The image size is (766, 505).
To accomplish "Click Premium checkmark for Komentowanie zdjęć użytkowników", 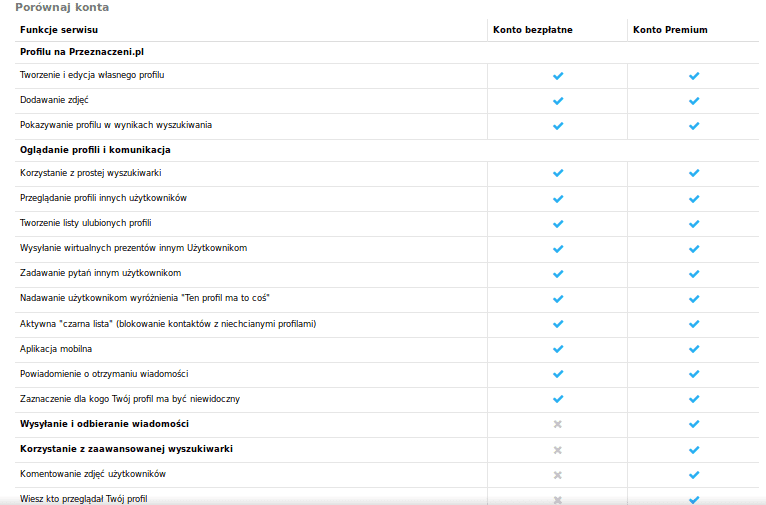I will point(694,474).
